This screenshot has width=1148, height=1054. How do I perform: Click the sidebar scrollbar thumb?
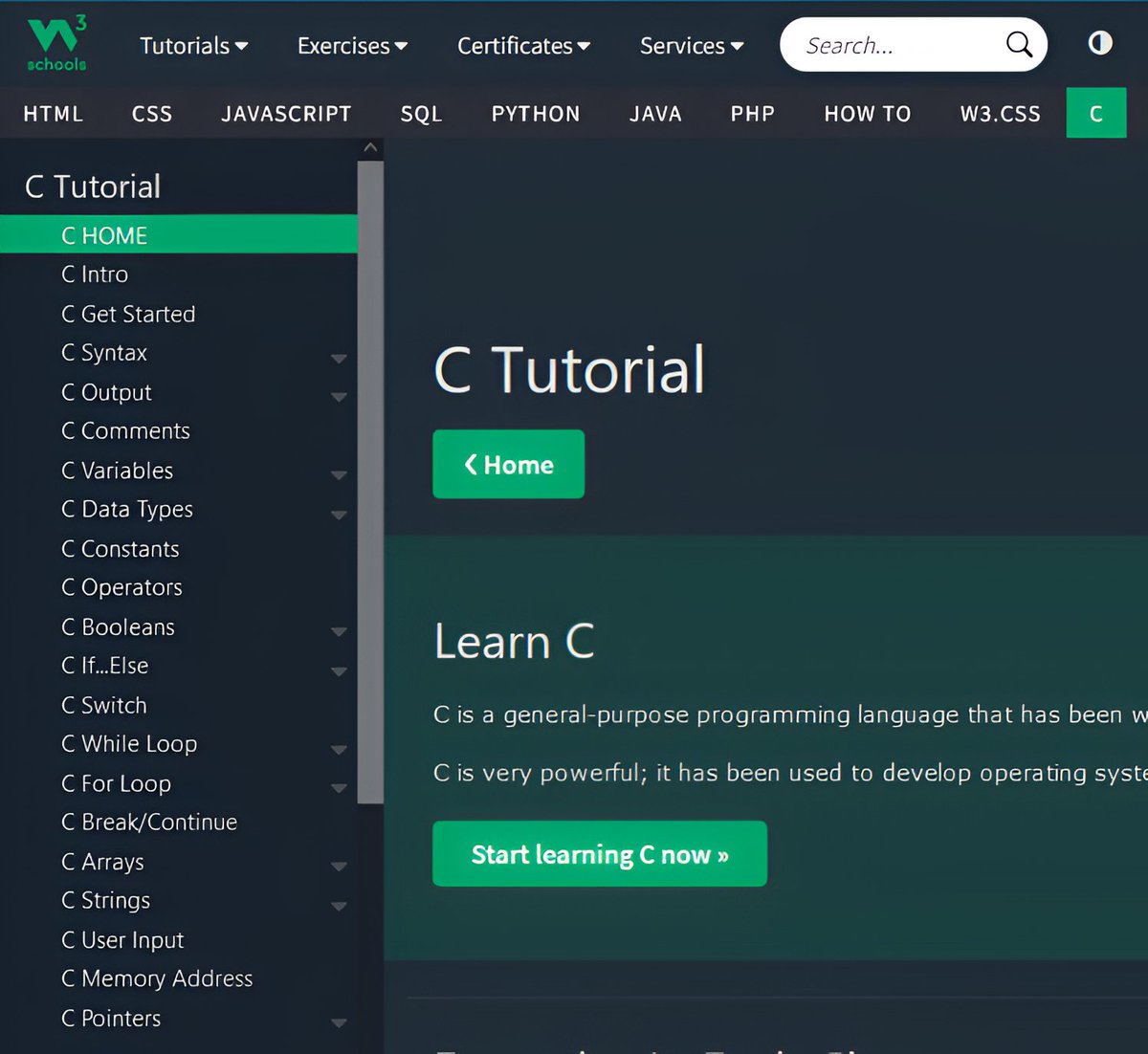(x=371, y=482)
